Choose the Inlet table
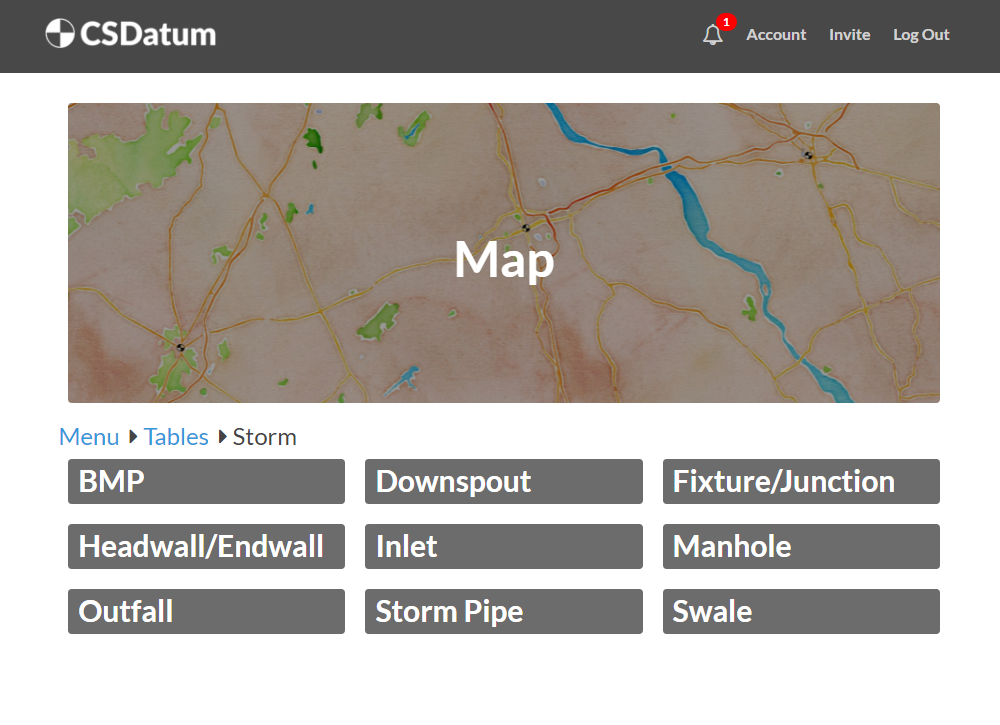 point(503,547)
